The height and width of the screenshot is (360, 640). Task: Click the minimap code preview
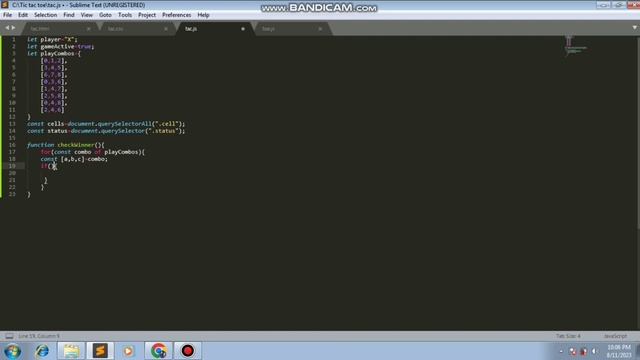tap(576, 46)
